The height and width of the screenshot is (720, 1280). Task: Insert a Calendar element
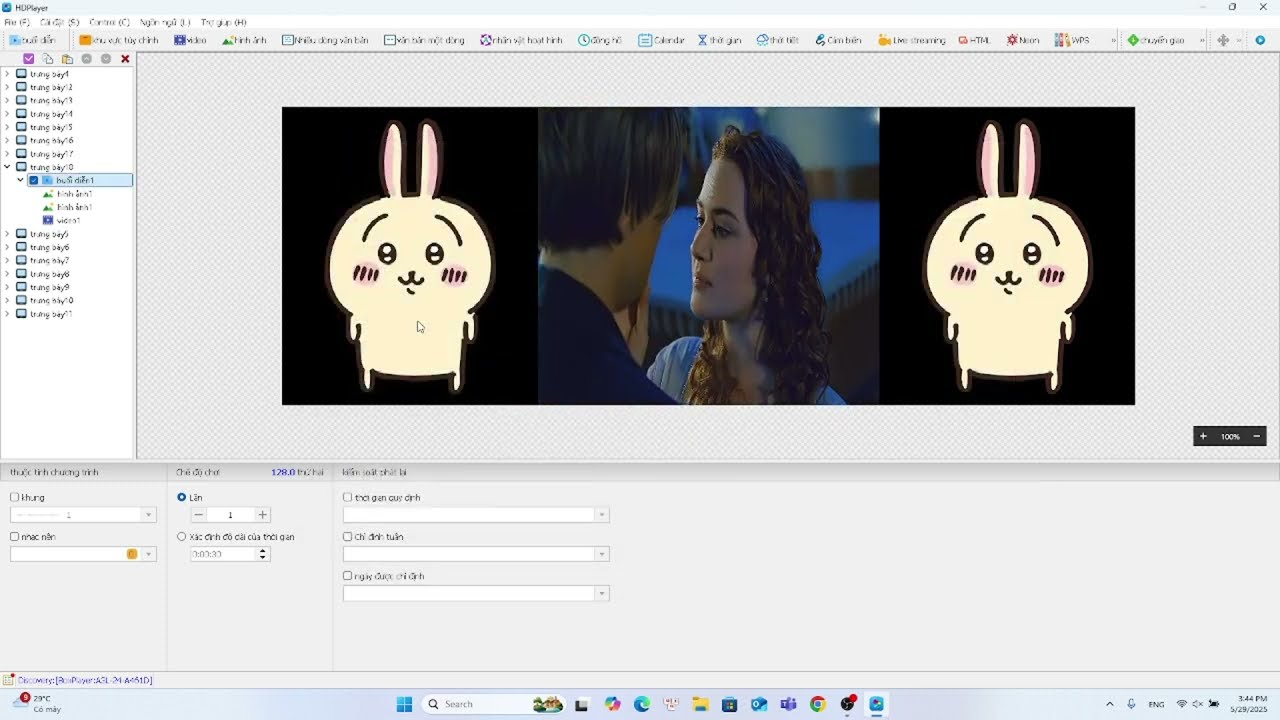[x=662, y=40]
